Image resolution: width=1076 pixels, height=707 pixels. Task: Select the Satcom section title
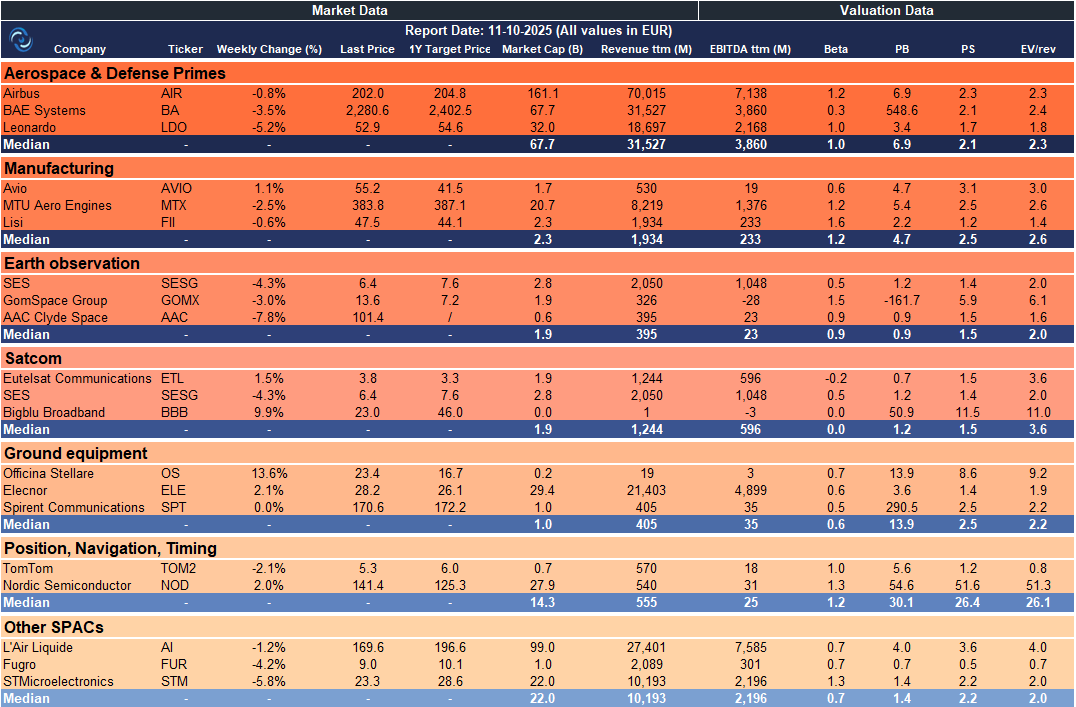tap(33, 358)
